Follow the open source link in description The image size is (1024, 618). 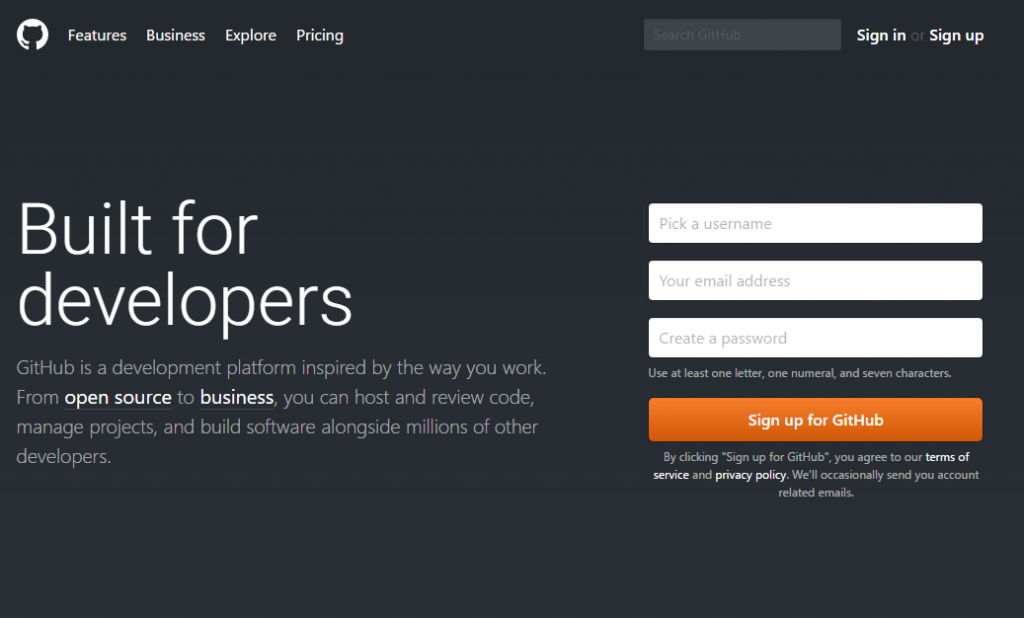[x=118, y=398]
